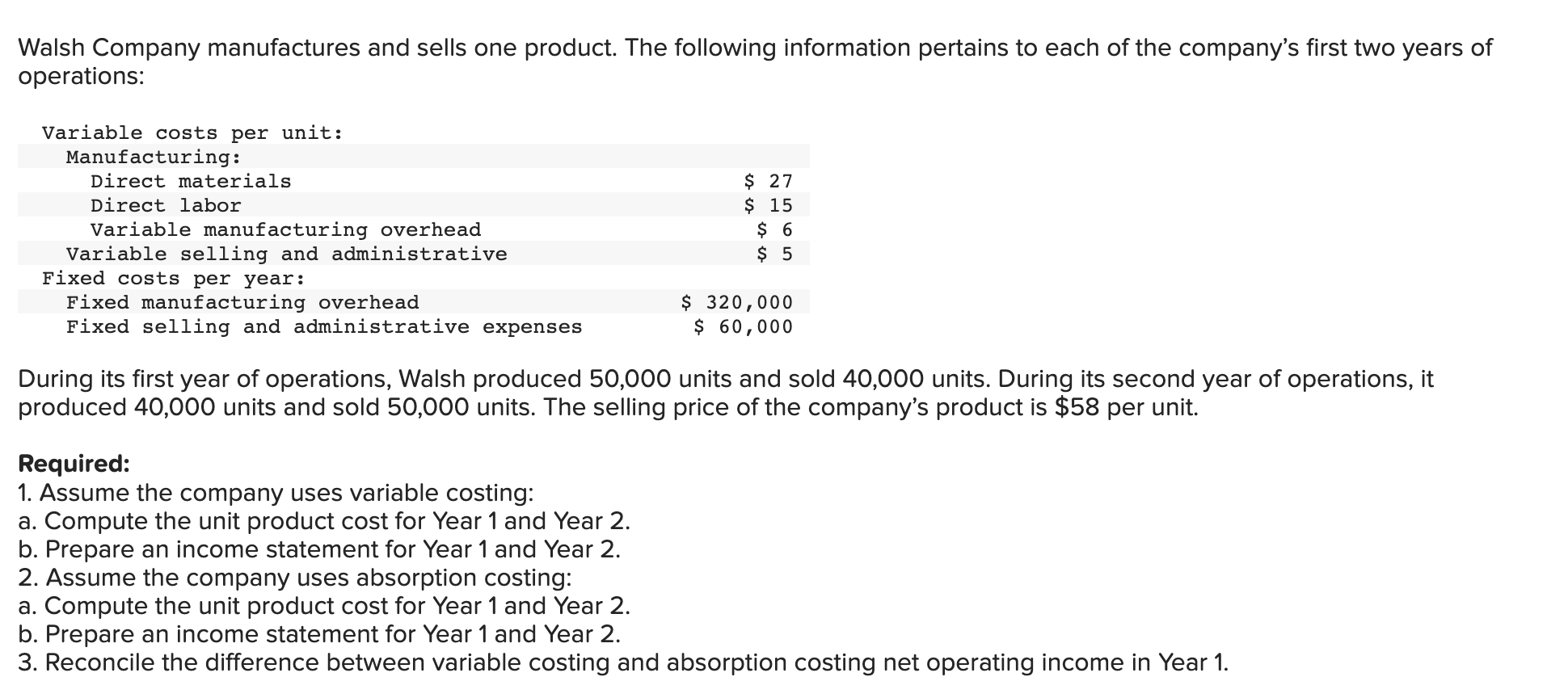This screenshot has height=698, width=1568.
Task: Click the $ 5 selling cost value
Action: pyautogui.click(x=774, y=254)
